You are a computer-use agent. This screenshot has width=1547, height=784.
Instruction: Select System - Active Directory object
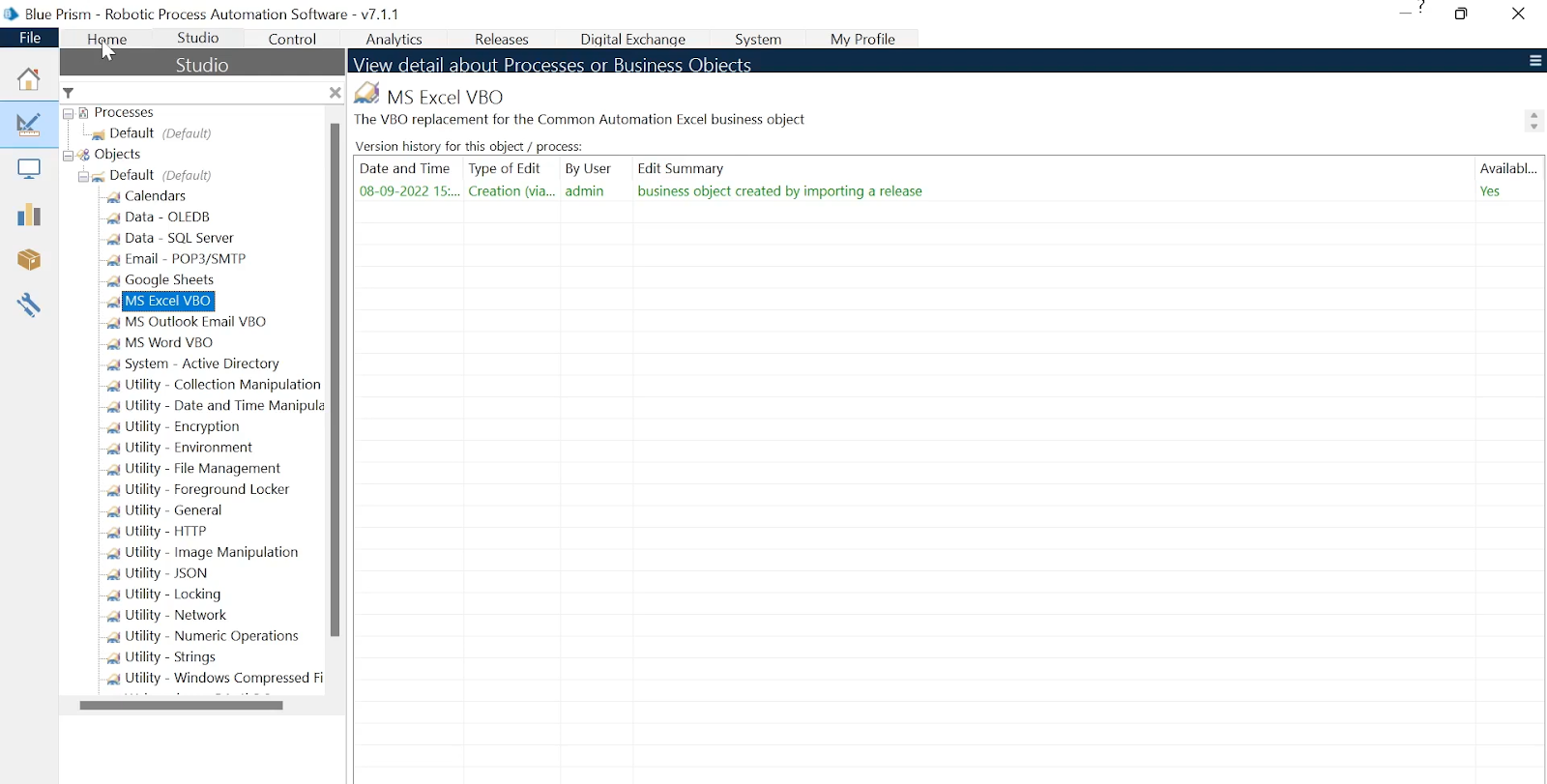click(202, 363)
